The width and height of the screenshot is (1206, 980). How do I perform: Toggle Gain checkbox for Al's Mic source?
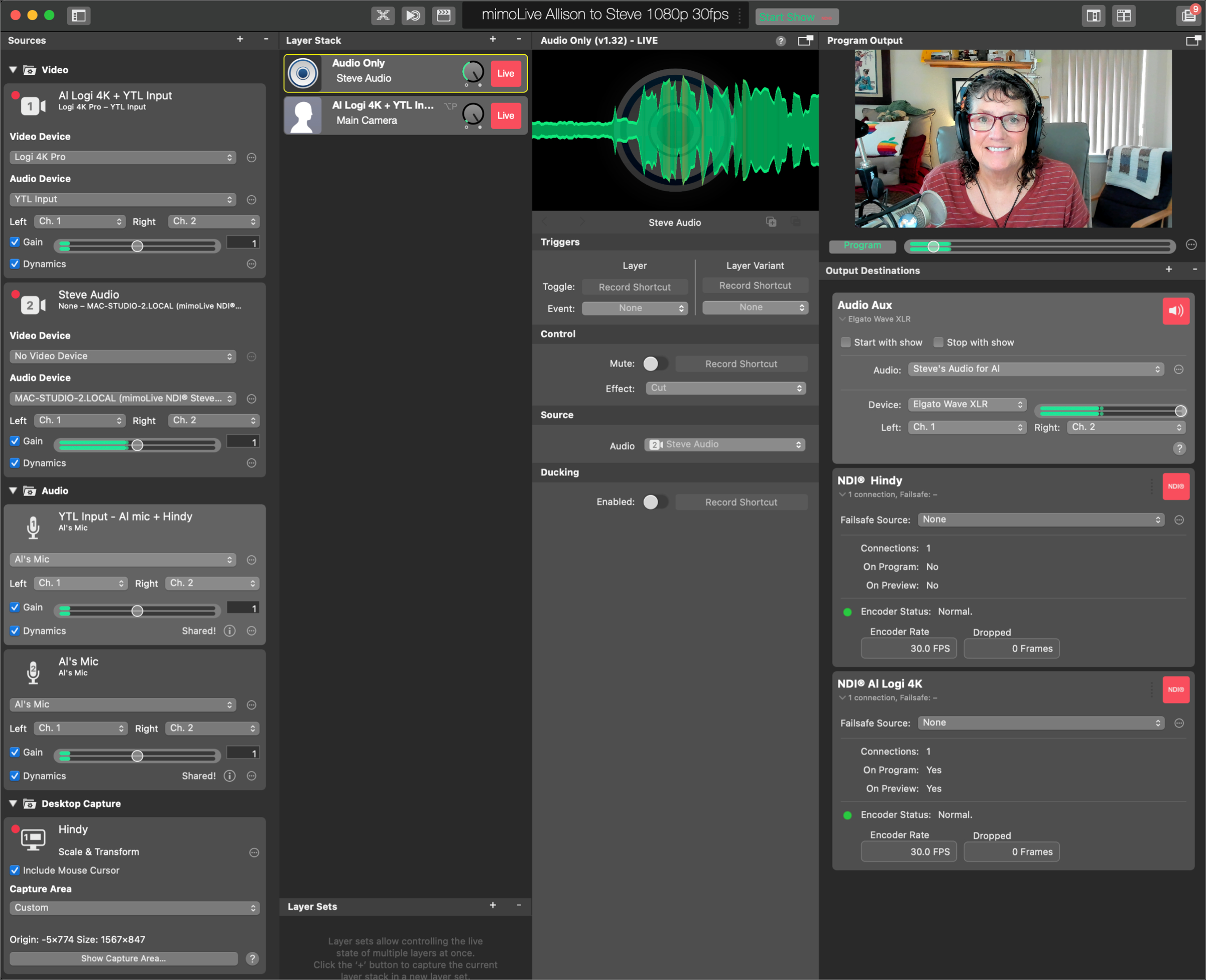click(15, 752)
